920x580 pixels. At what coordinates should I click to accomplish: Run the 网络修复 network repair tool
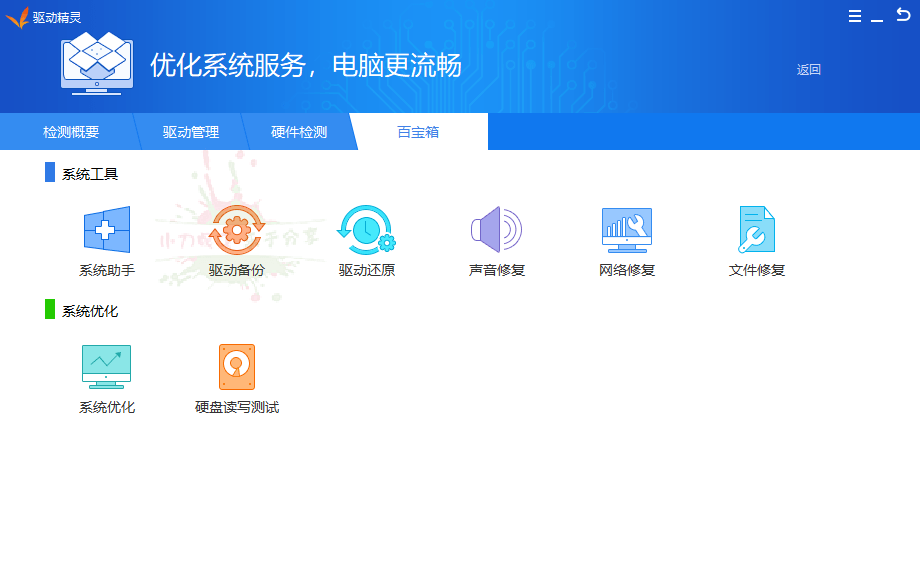click(x=627, y=238)
